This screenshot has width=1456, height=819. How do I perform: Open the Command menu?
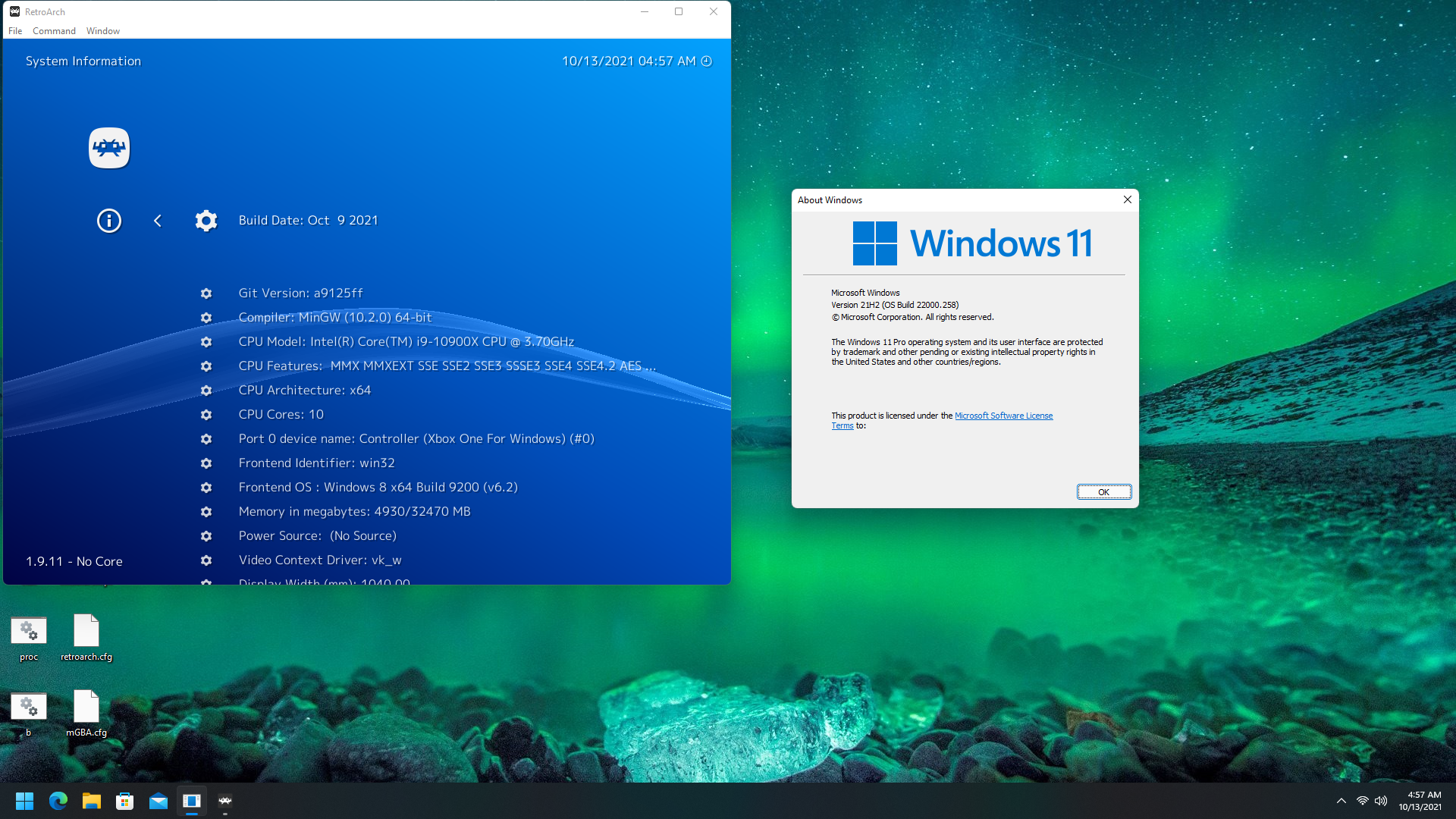[54, 31]
